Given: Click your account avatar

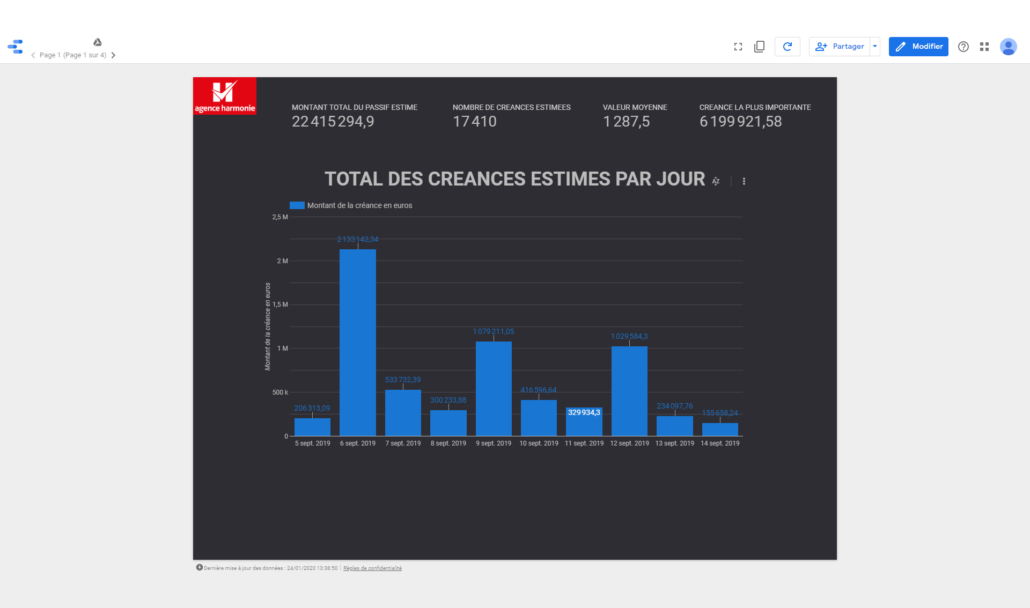Looking at the screenshot, I should pos(1008,46).
